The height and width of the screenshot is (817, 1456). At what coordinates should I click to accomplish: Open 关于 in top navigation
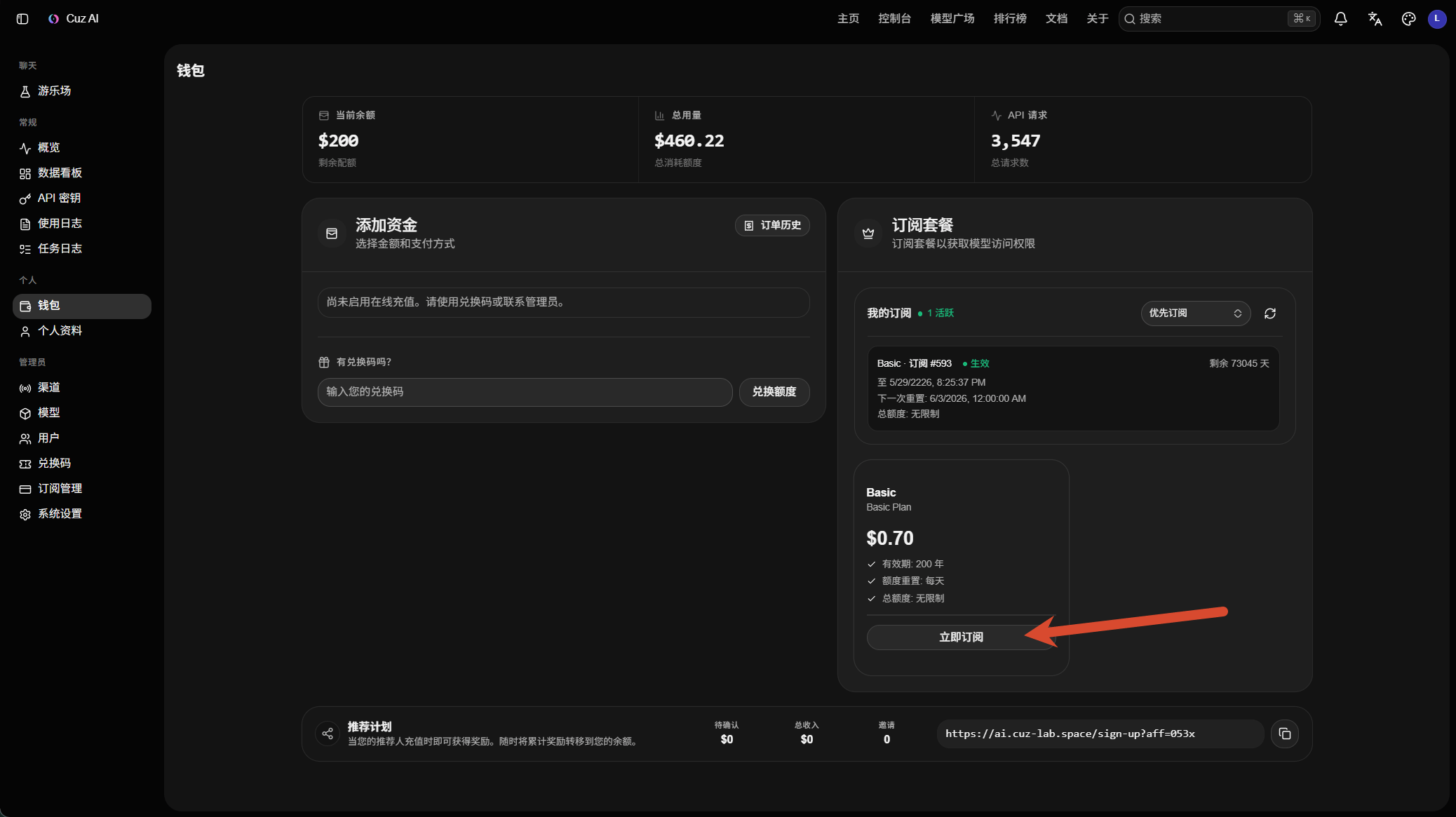coord(1097,19)
